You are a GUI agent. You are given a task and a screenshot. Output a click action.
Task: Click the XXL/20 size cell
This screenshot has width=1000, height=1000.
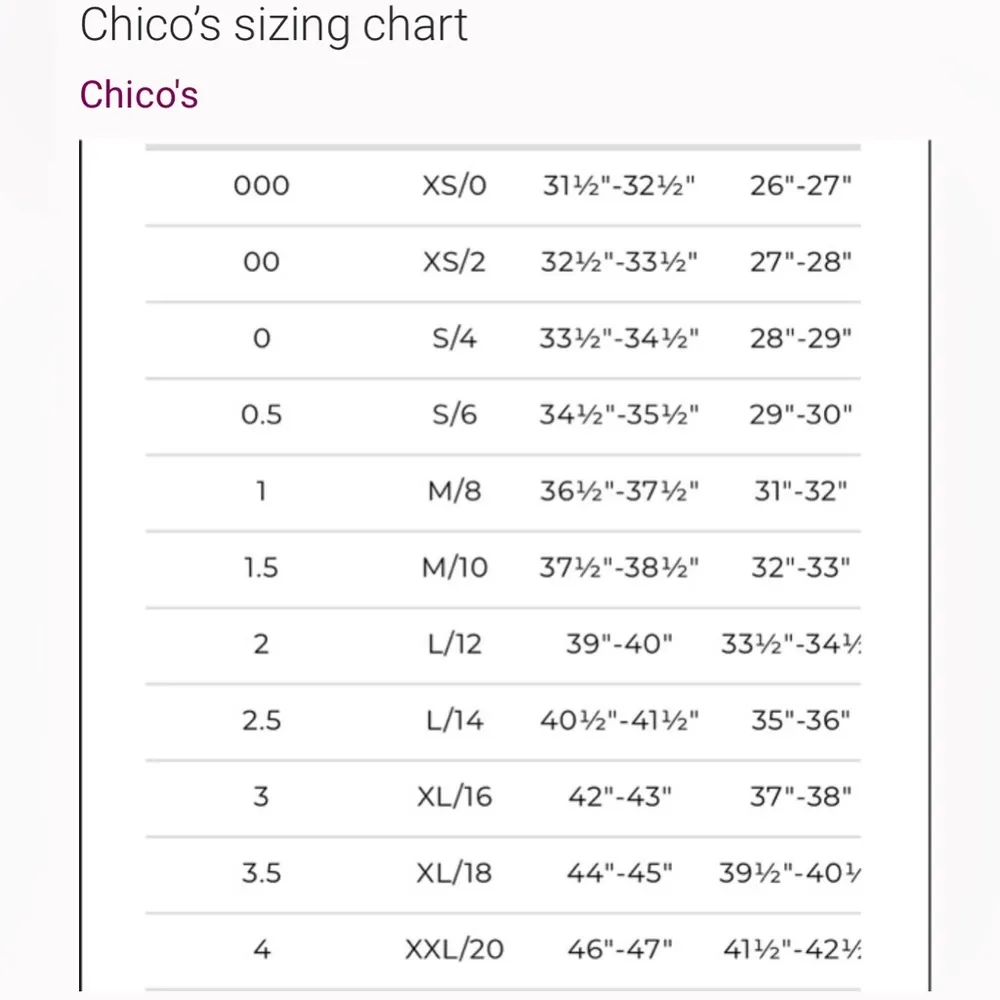(x=455, y=950)
